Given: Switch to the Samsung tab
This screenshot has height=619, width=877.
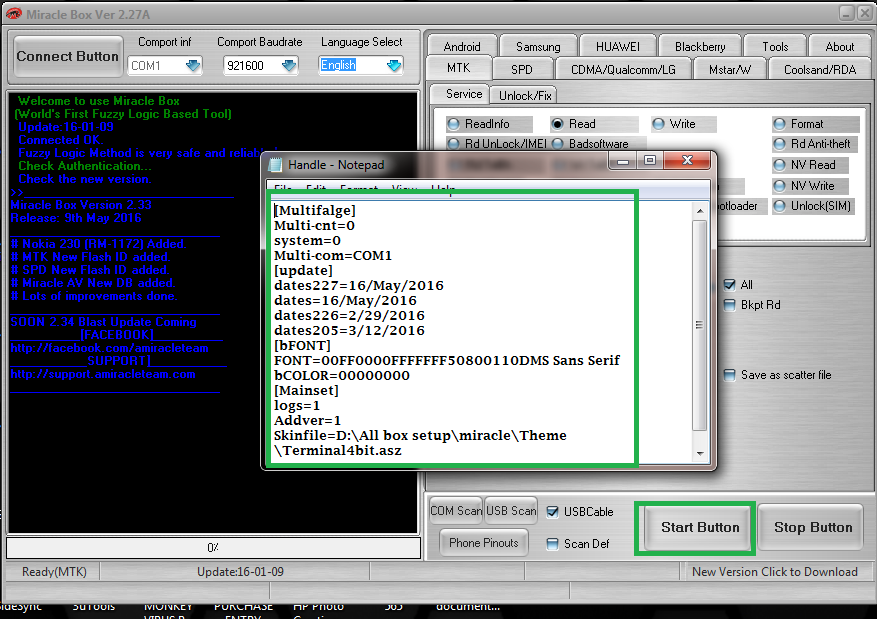Looking at the screenshot, I should pos(538,46).
